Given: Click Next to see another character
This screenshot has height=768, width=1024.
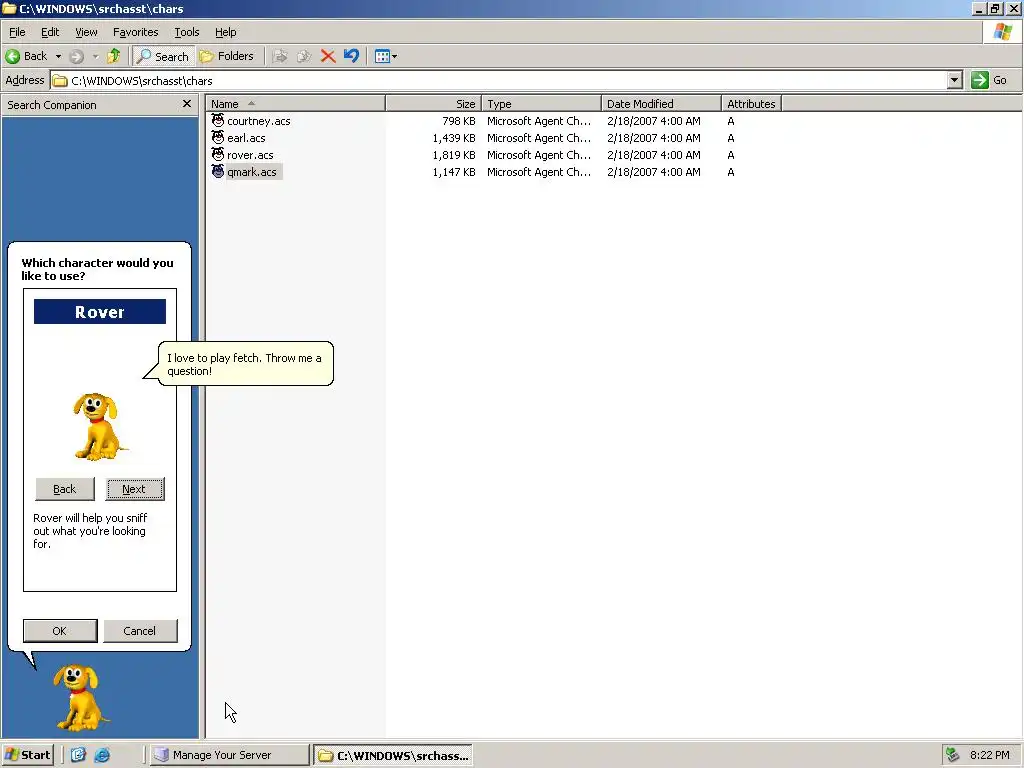Looking at the screenshot, I should tap(135, 489).
